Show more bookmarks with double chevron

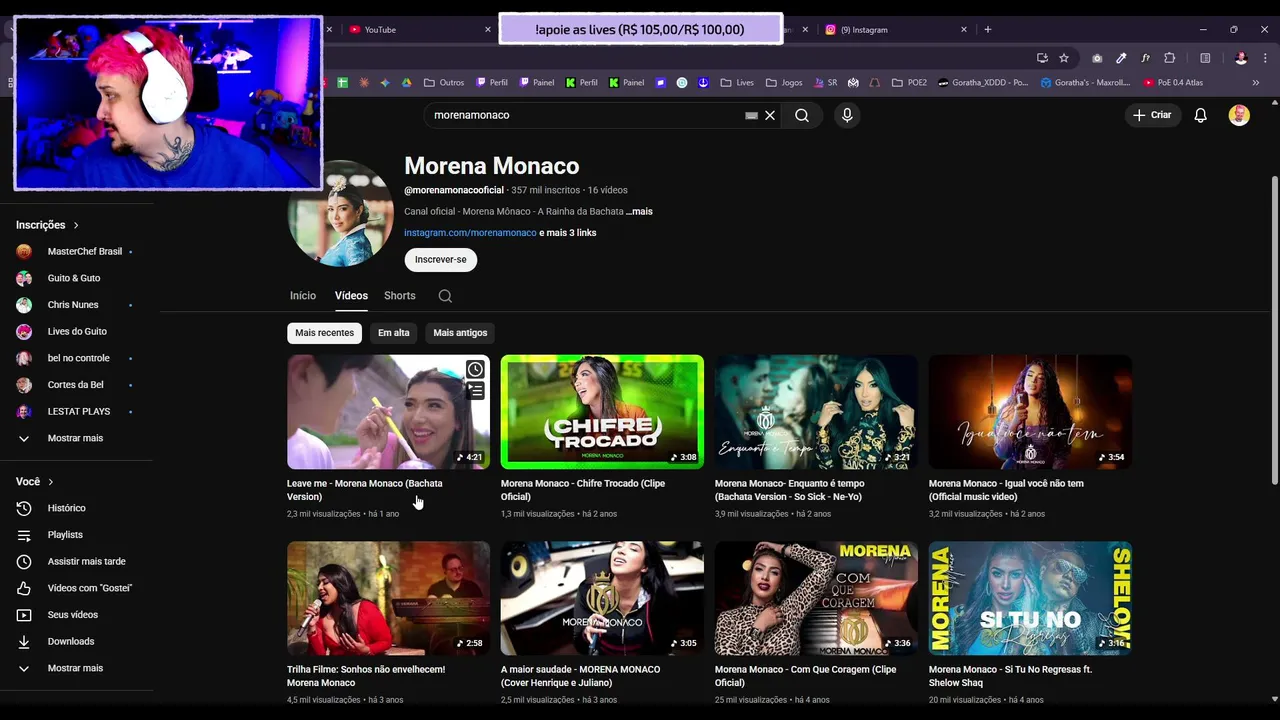[x=1256, y=83]
